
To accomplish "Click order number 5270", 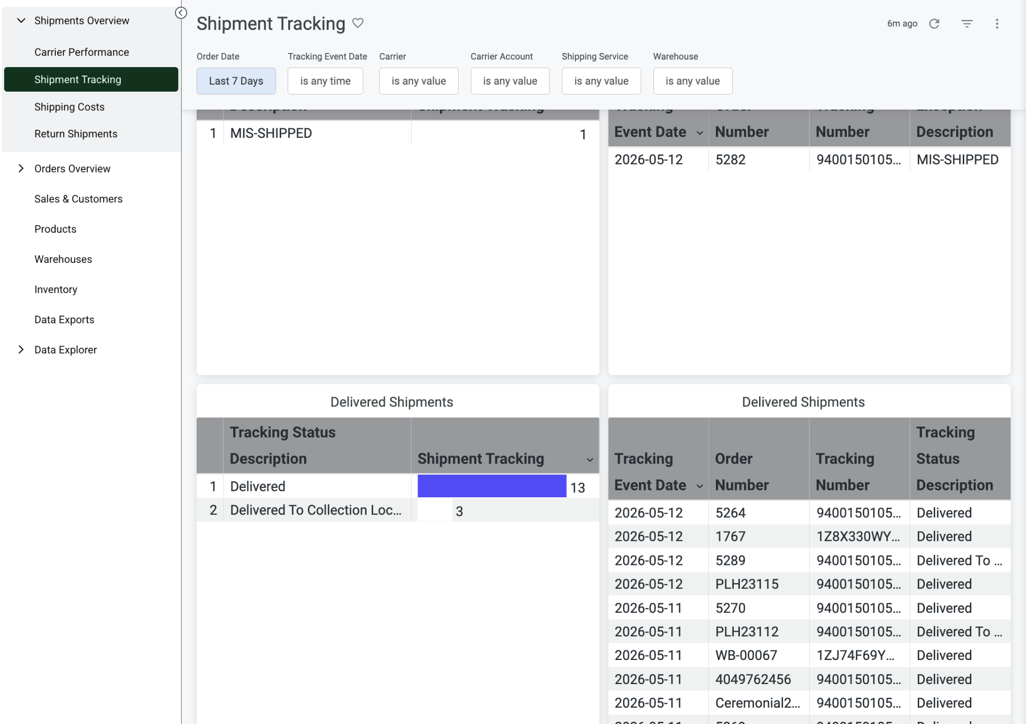I will click(x=730, y=608).
